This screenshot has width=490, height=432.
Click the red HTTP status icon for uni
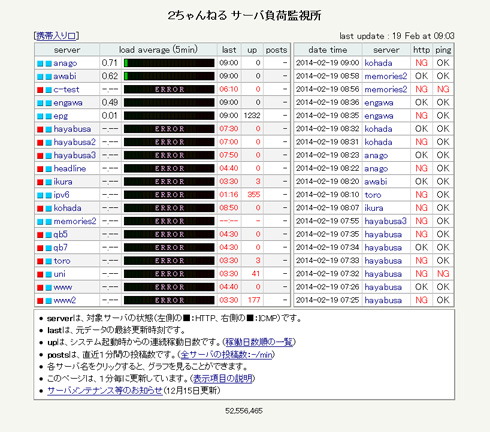[x=40, y=274]
